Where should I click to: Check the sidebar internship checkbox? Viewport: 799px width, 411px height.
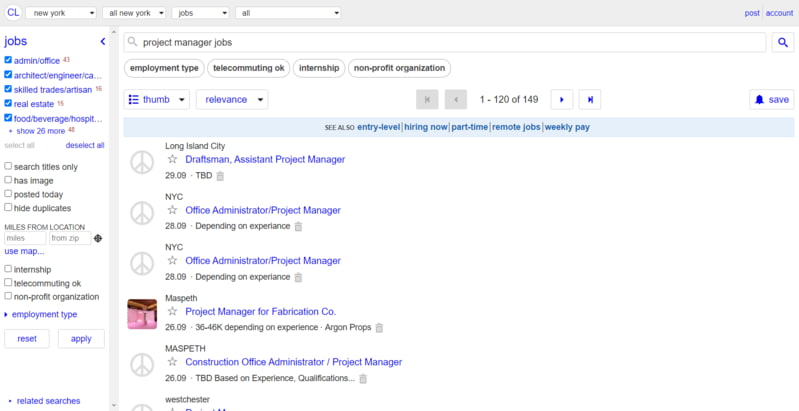[x=8, y=268]
